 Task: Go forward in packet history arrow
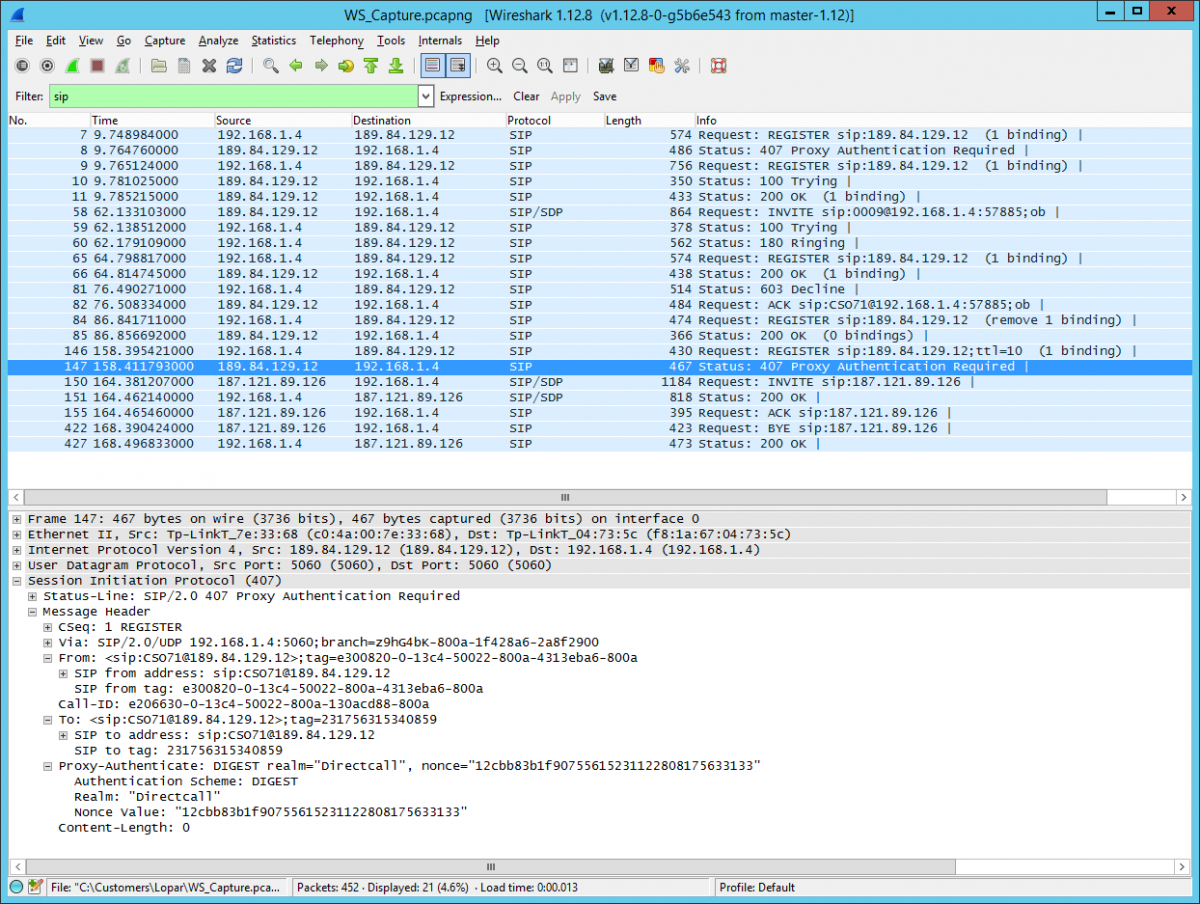[321, 66]
